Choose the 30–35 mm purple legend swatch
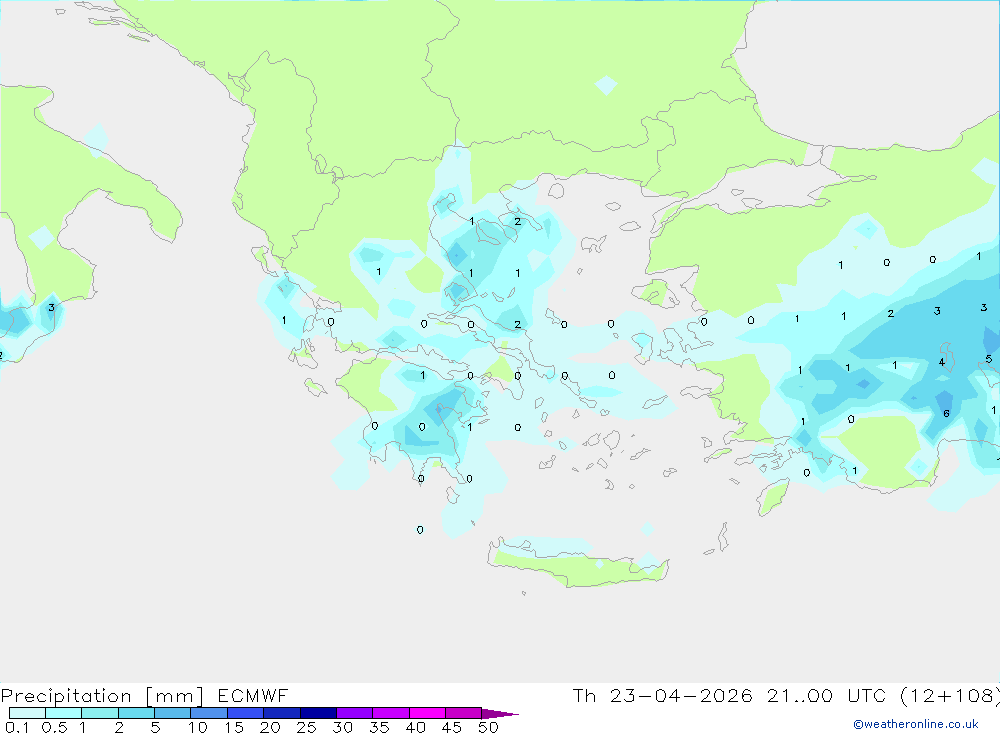The width and height of the screenshot is (1000, 733). point(354,713)
